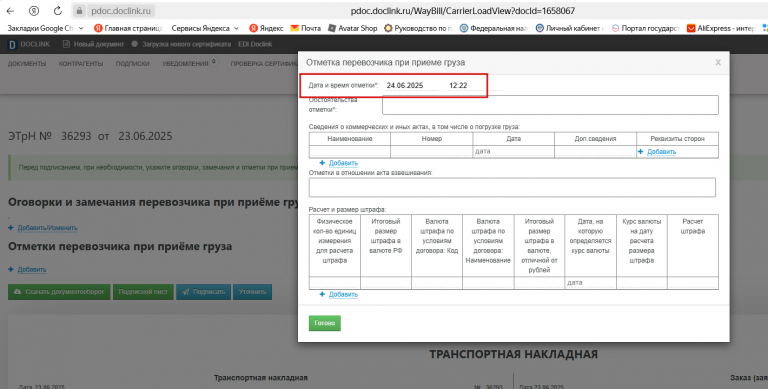Screen dimensions: 768x389
Task: Confirm the dialog with the Готово button
Action: click(324, 323)
